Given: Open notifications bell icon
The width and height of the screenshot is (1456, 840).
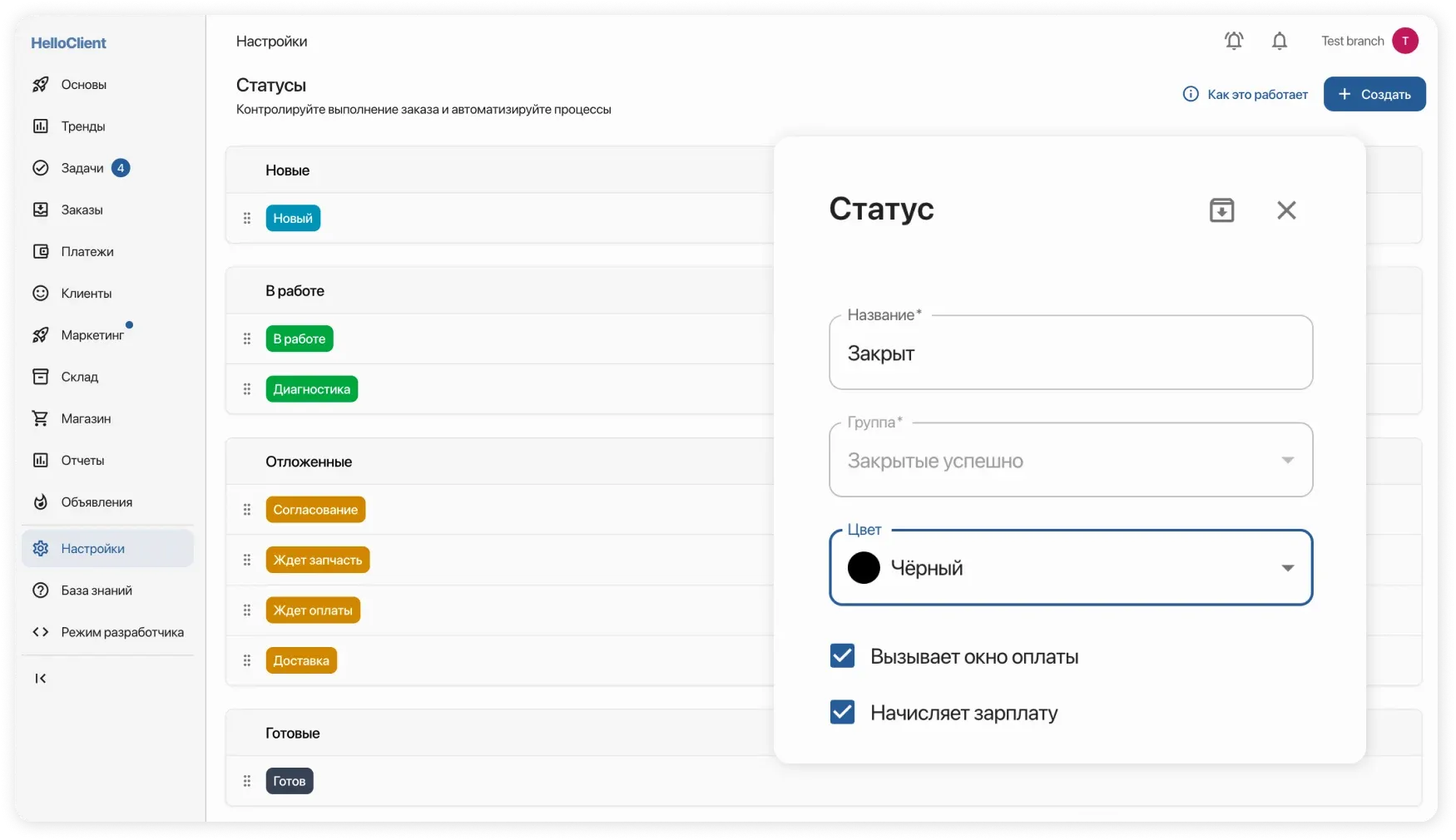Looking at the screenshot, I should 1279,41.
